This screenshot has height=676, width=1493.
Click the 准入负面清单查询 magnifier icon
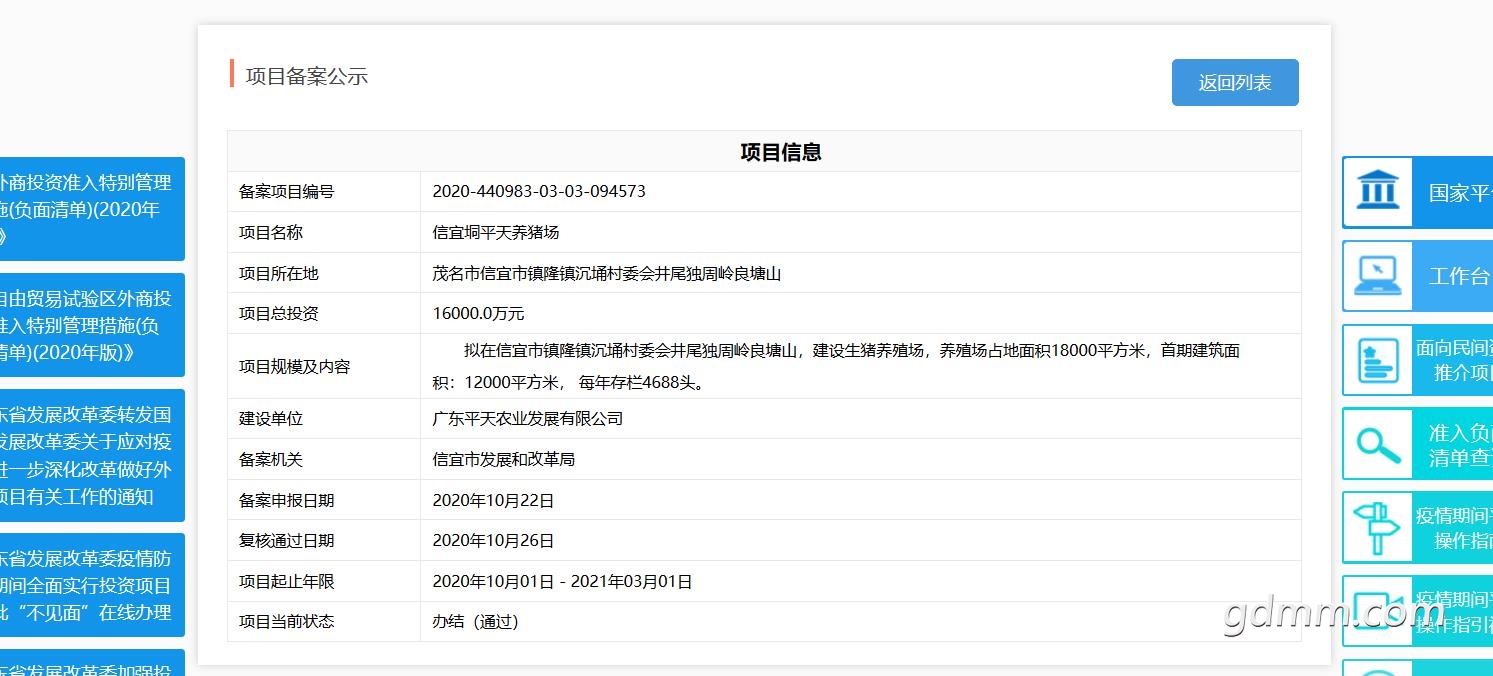coord(1377,444)
